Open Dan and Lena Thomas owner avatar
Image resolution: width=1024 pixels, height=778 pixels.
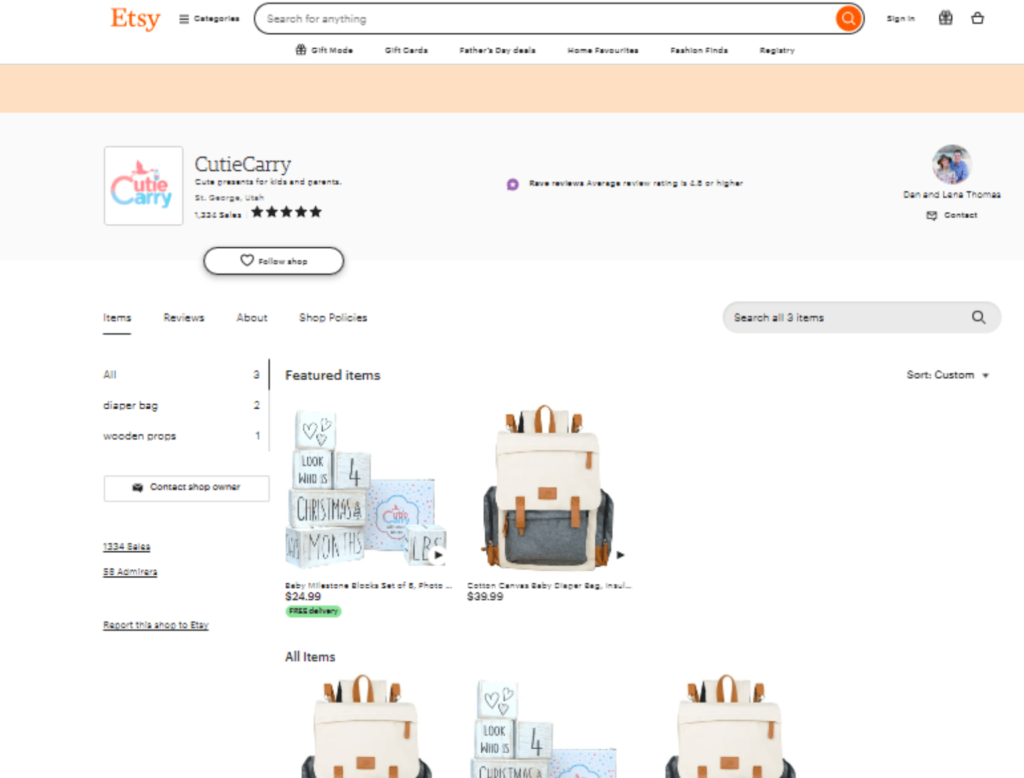[952, 165]
